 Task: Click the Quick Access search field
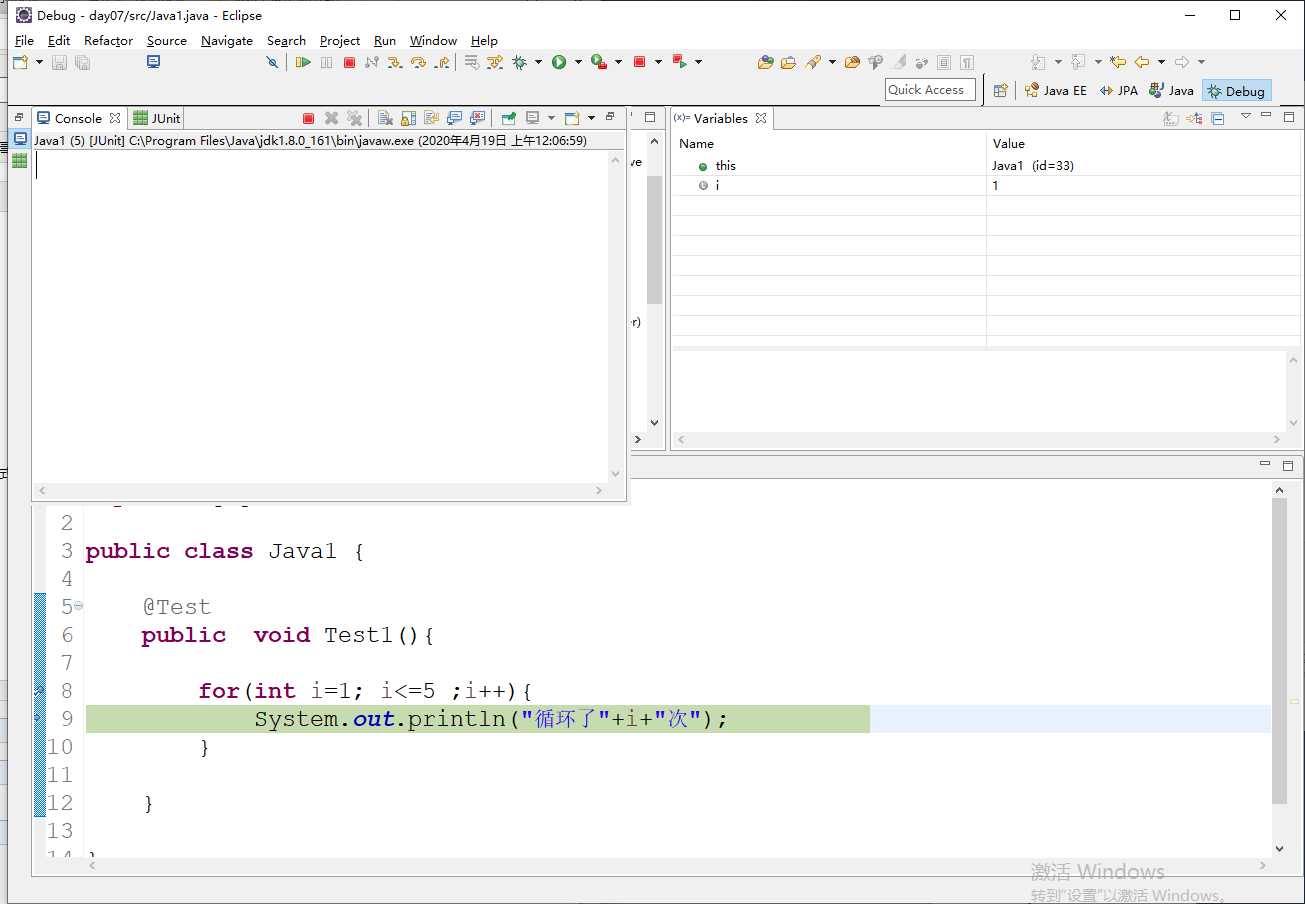click(x=930, y=90)
